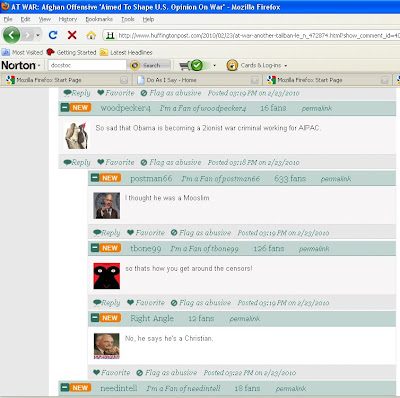Viewport: 400px width, 398px height.
Task: Open the Tools menu
Action: coord(128,19)
